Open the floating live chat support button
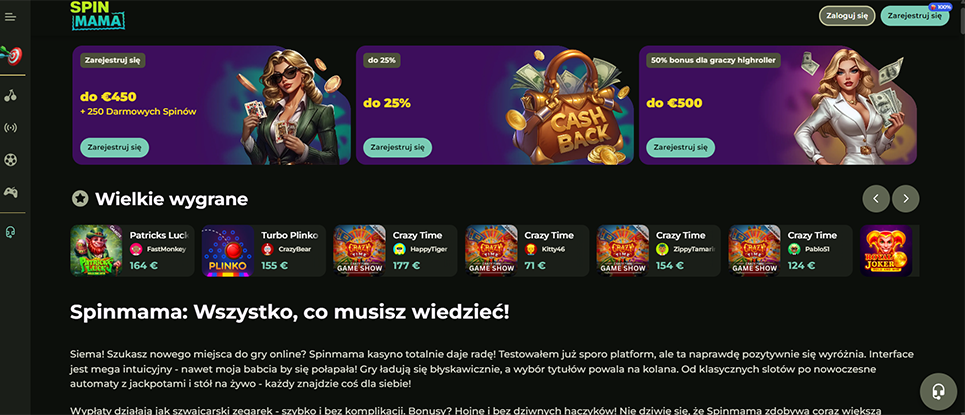The height and width of the screenshot is (415, 965). [x=938, y=392]
